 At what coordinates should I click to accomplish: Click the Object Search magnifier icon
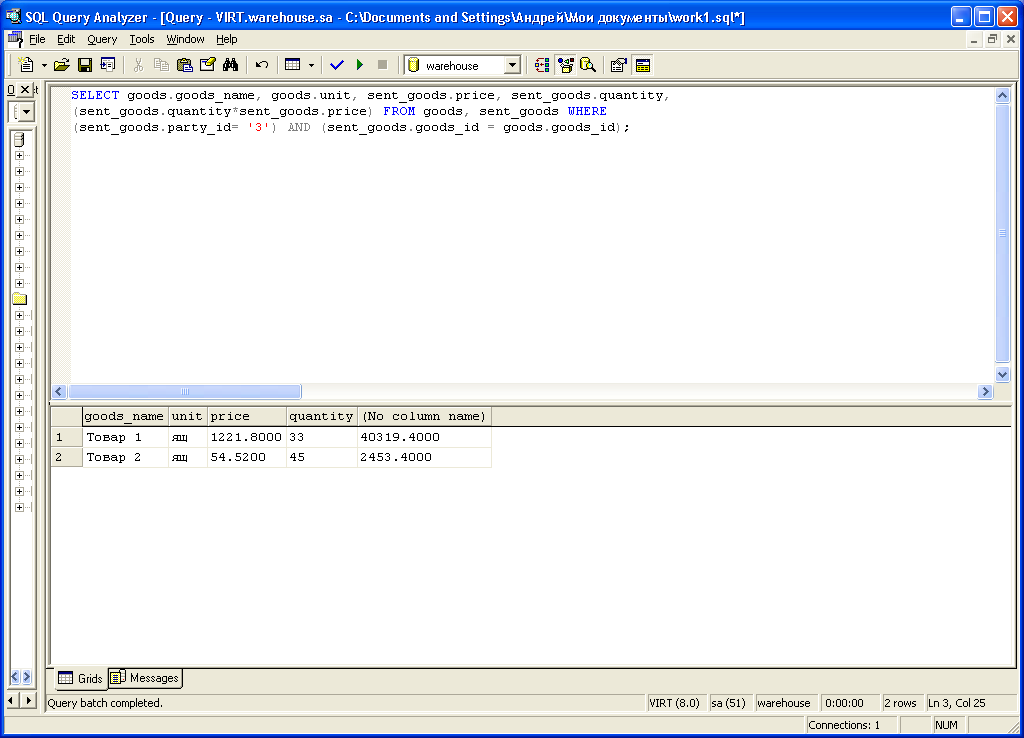588,65
